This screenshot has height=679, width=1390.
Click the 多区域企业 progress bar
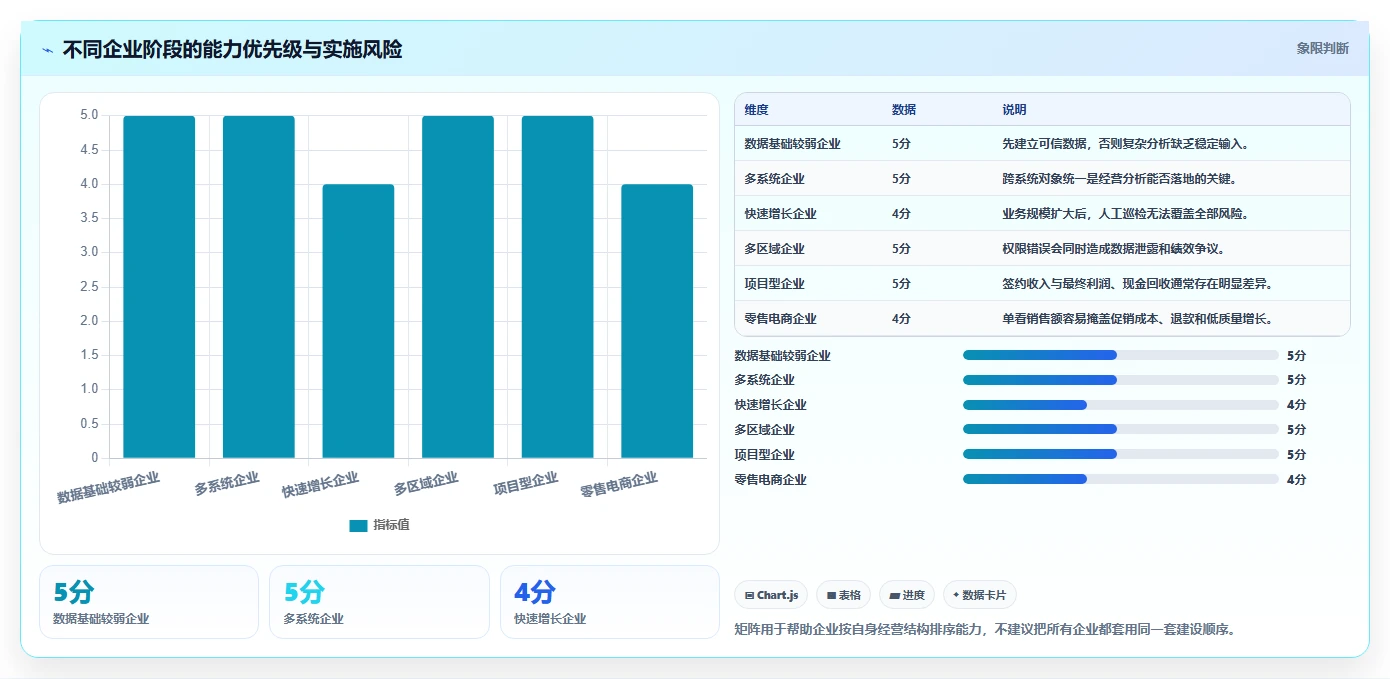click(x=1121, y=429)
